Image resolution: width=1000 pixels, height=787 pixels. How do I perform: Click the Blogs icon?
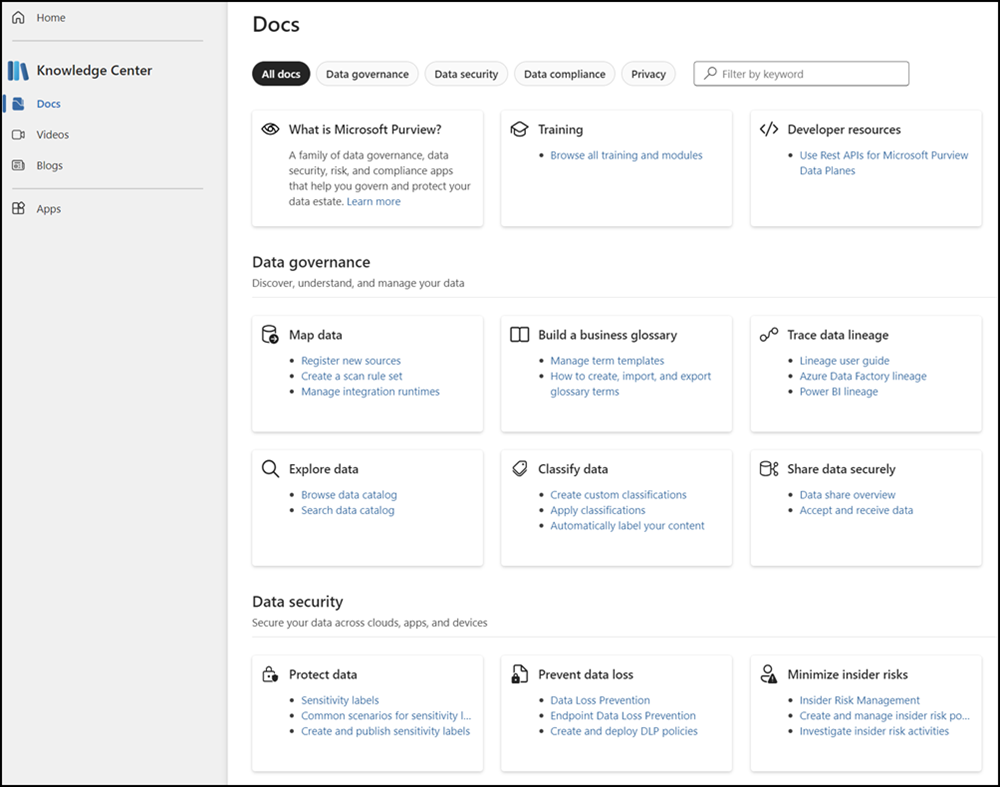[17, 165]
